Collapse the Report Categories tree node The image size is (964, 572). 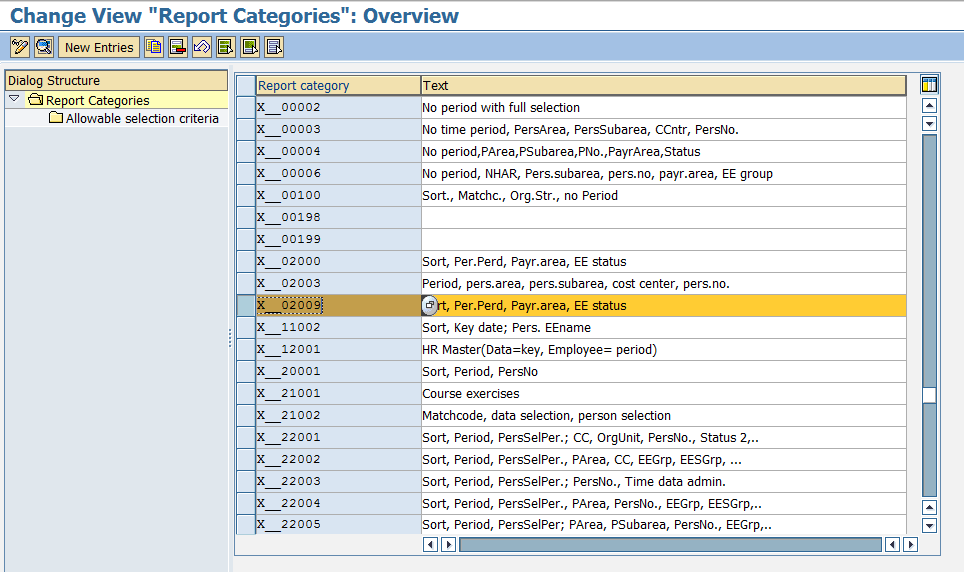point(15,98)
